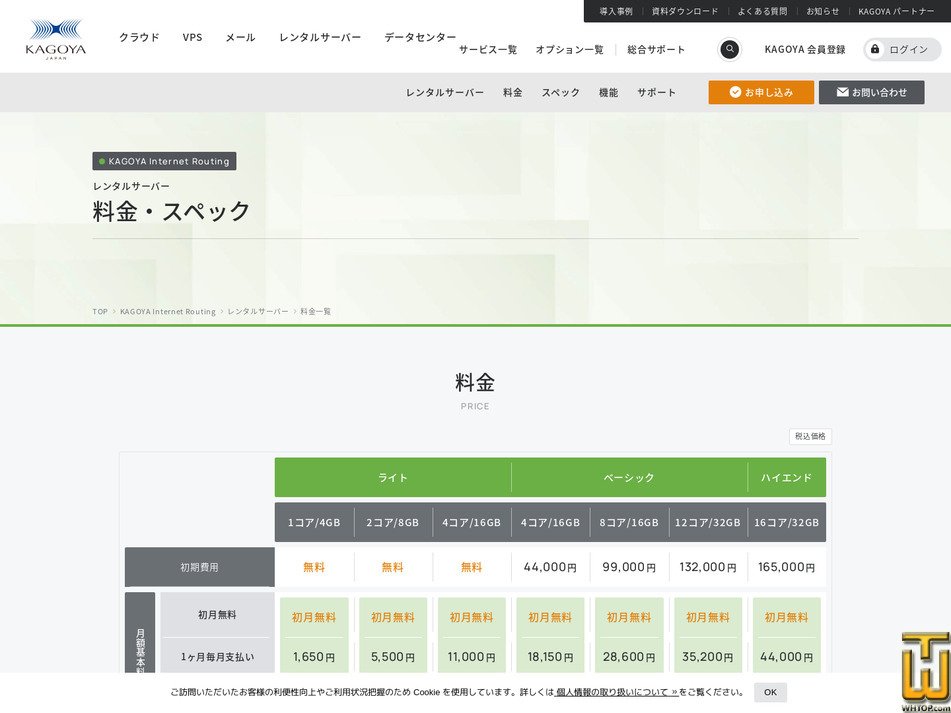Click the ログイン button

902,50
